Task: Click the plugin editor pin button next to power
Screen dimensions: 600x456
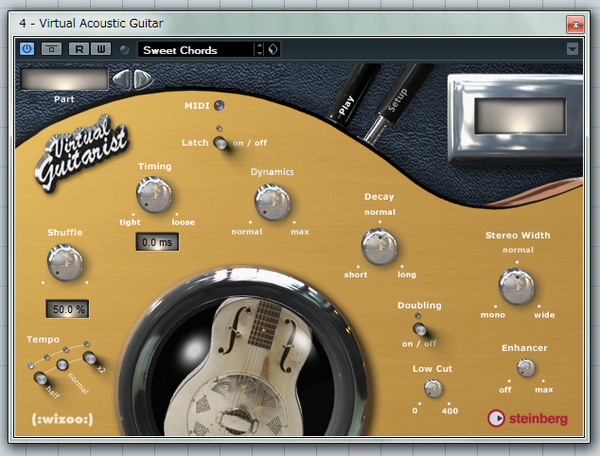Action: coord(51,49)
